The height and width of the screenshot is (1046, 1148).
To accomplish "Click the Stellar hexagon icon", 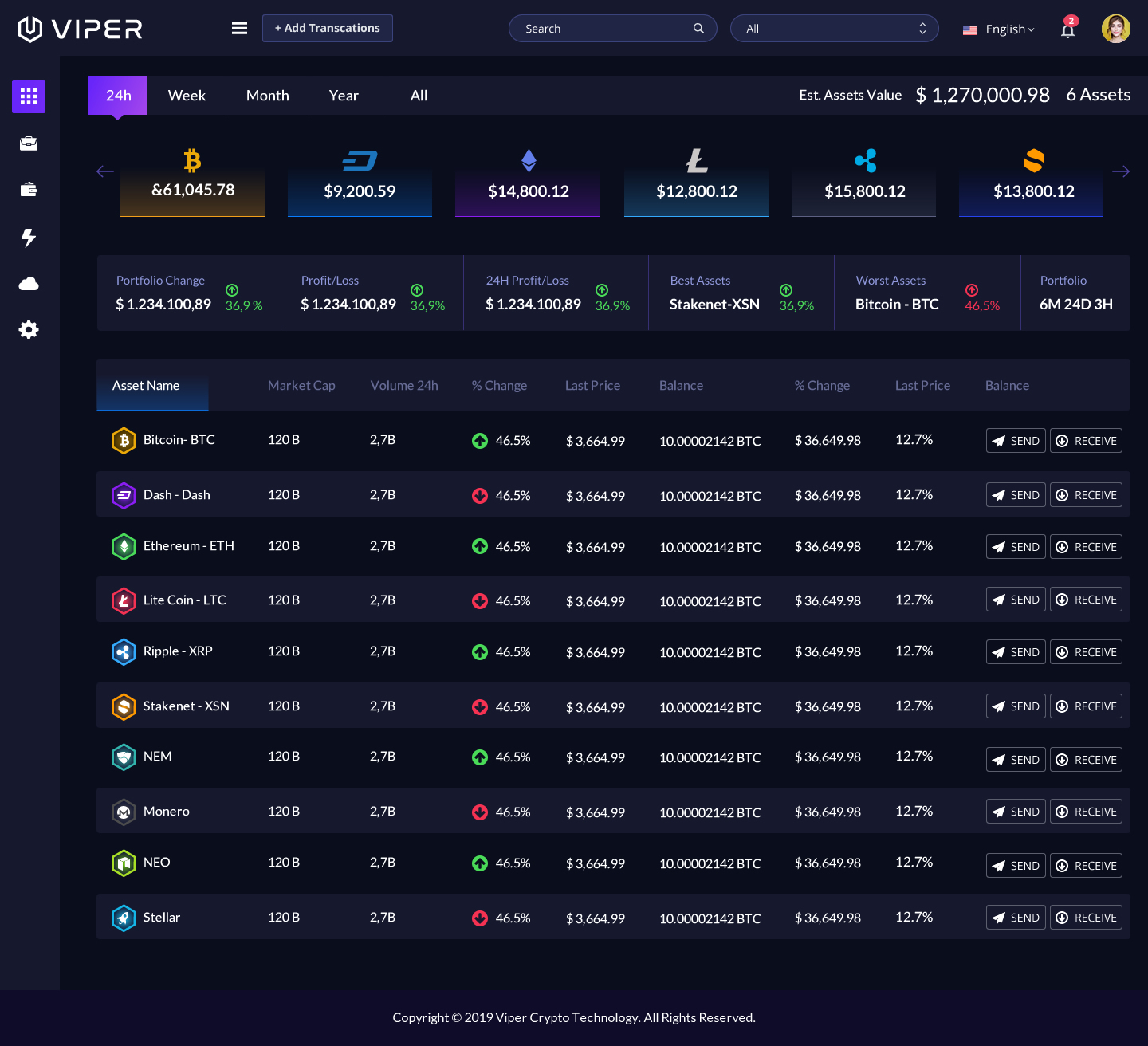I will (124, 918).
